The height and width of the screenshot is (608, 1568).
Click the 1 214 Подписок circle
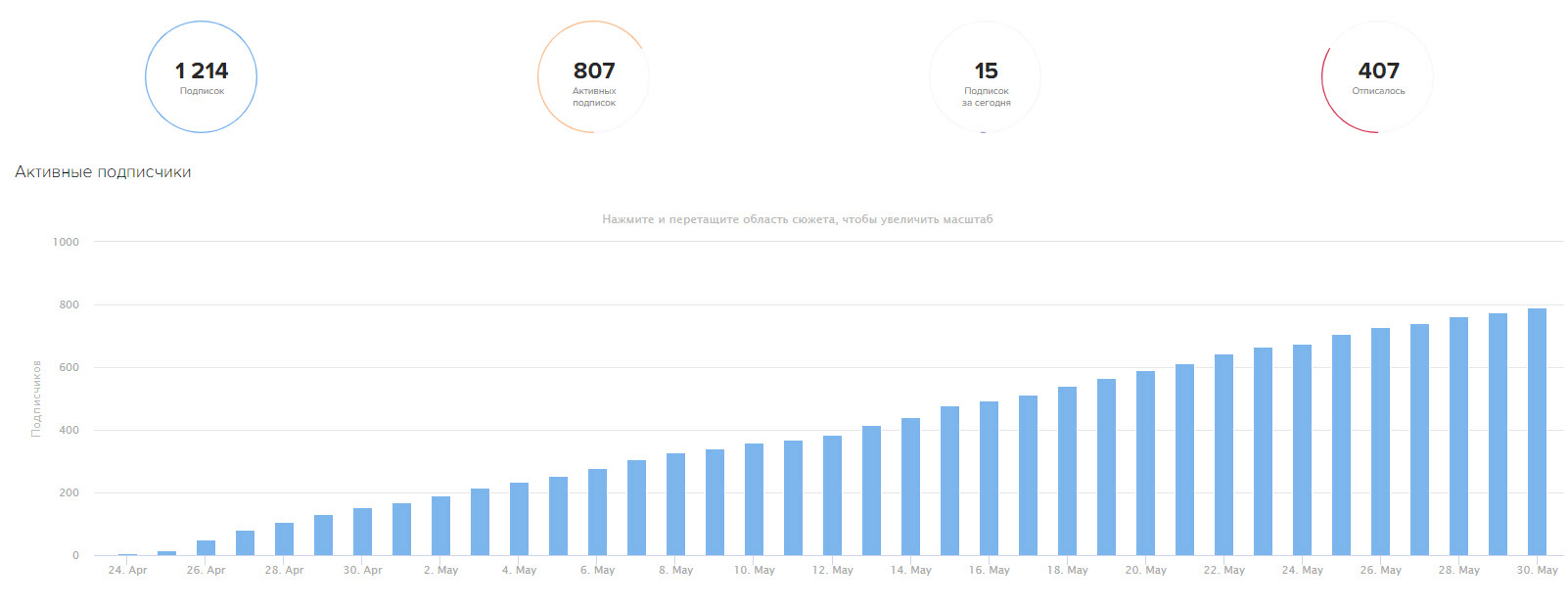[x=201, y=76]
